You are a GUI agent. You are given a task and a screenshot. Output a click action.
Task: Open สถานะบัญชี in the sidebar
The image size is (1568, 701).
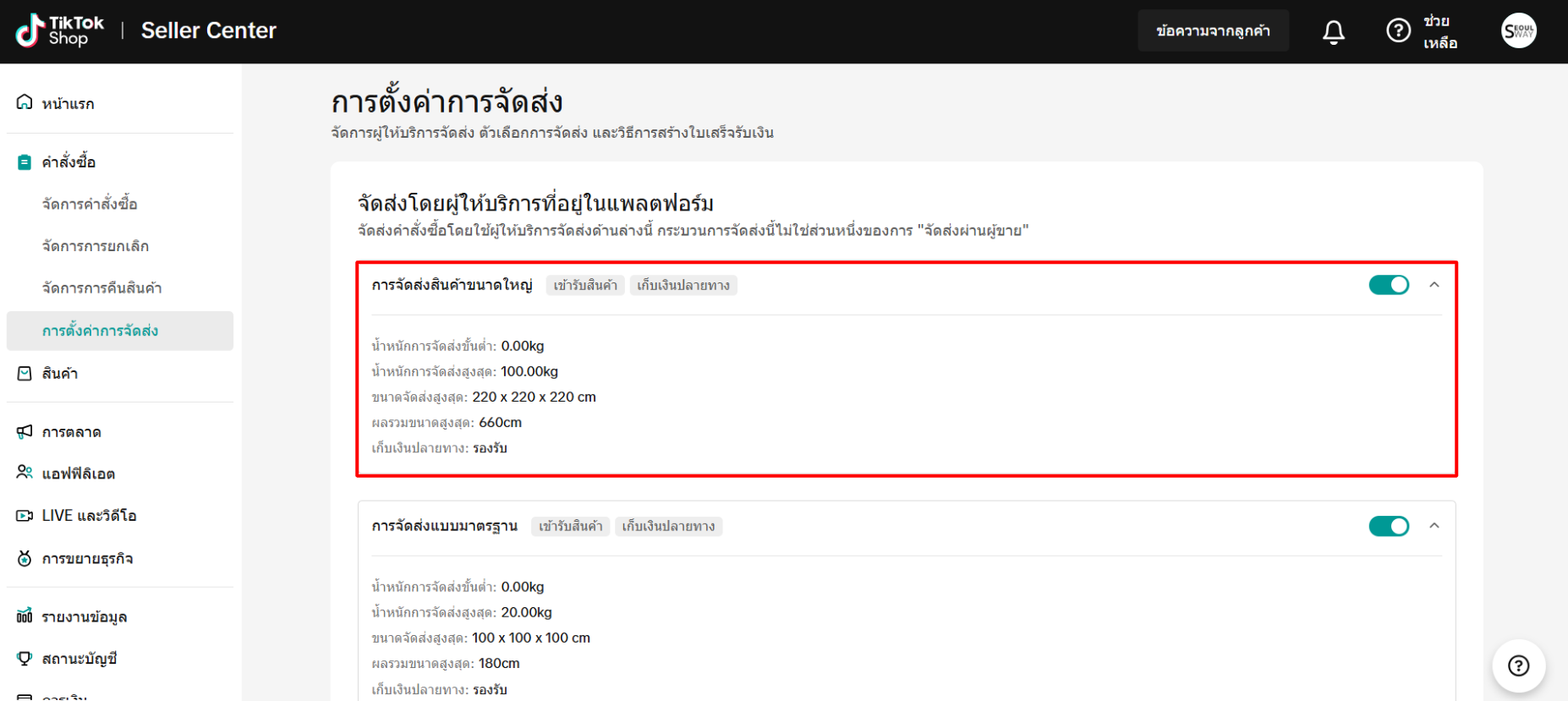point(79,659)
